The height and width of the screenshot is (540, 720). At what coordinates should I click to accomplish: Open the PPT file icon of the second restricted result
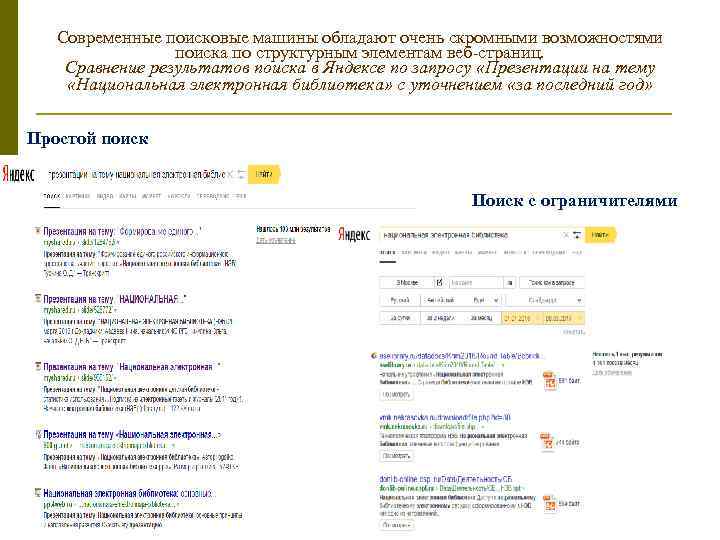coord(546,442)
